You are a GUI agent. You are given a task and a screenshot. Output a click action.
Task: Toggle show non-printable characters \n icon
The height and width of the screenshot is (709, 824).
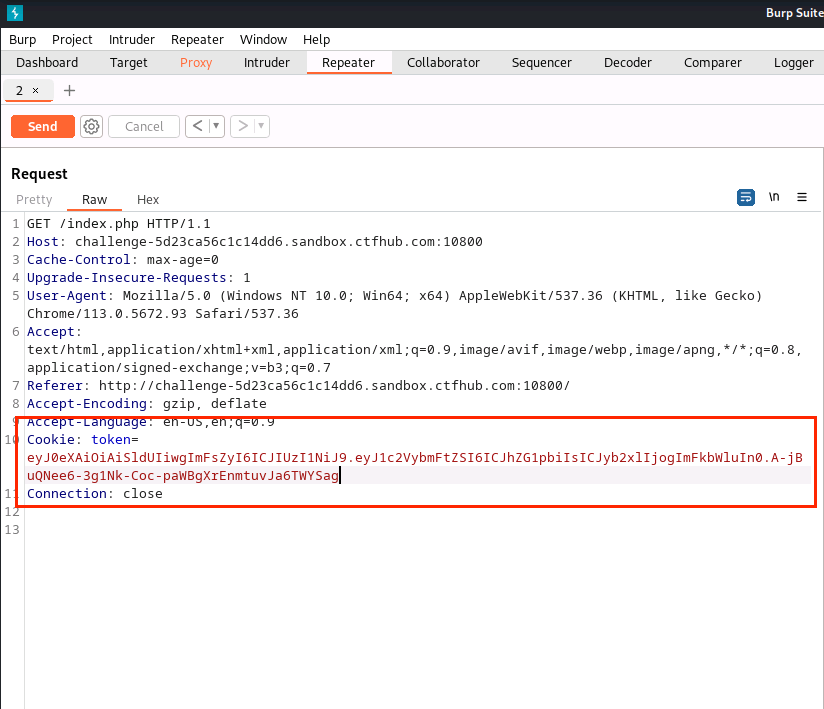coord(774,197)
